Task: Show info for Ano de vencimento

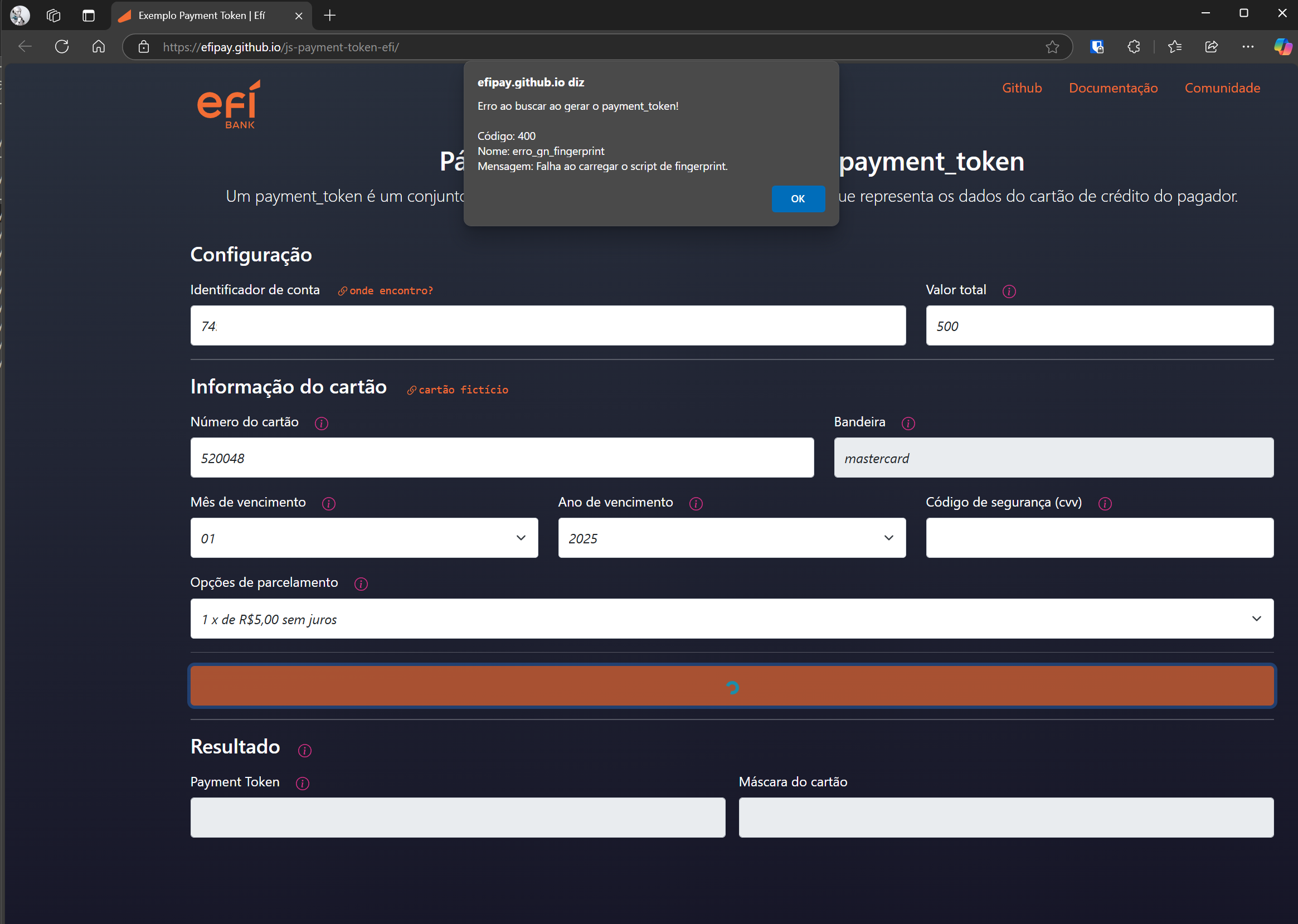Action: point(696,504)
